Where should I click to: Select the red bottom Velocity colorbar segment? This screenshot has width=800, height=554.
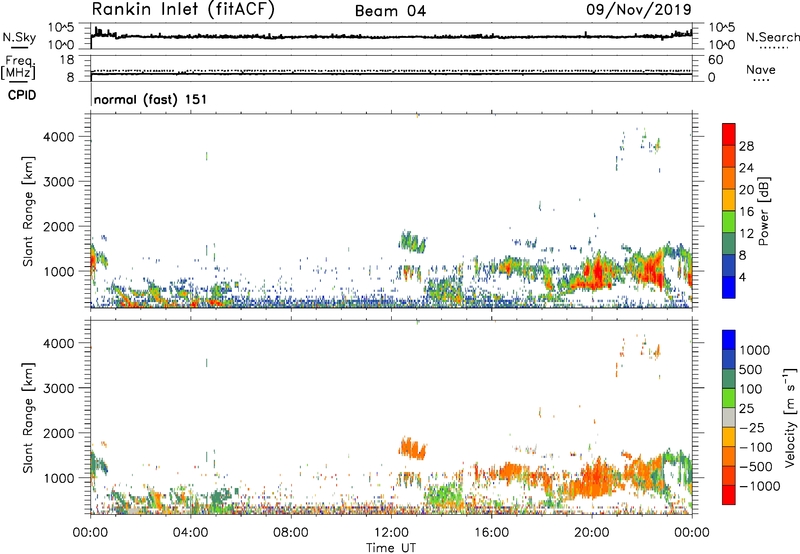(729, 495)
